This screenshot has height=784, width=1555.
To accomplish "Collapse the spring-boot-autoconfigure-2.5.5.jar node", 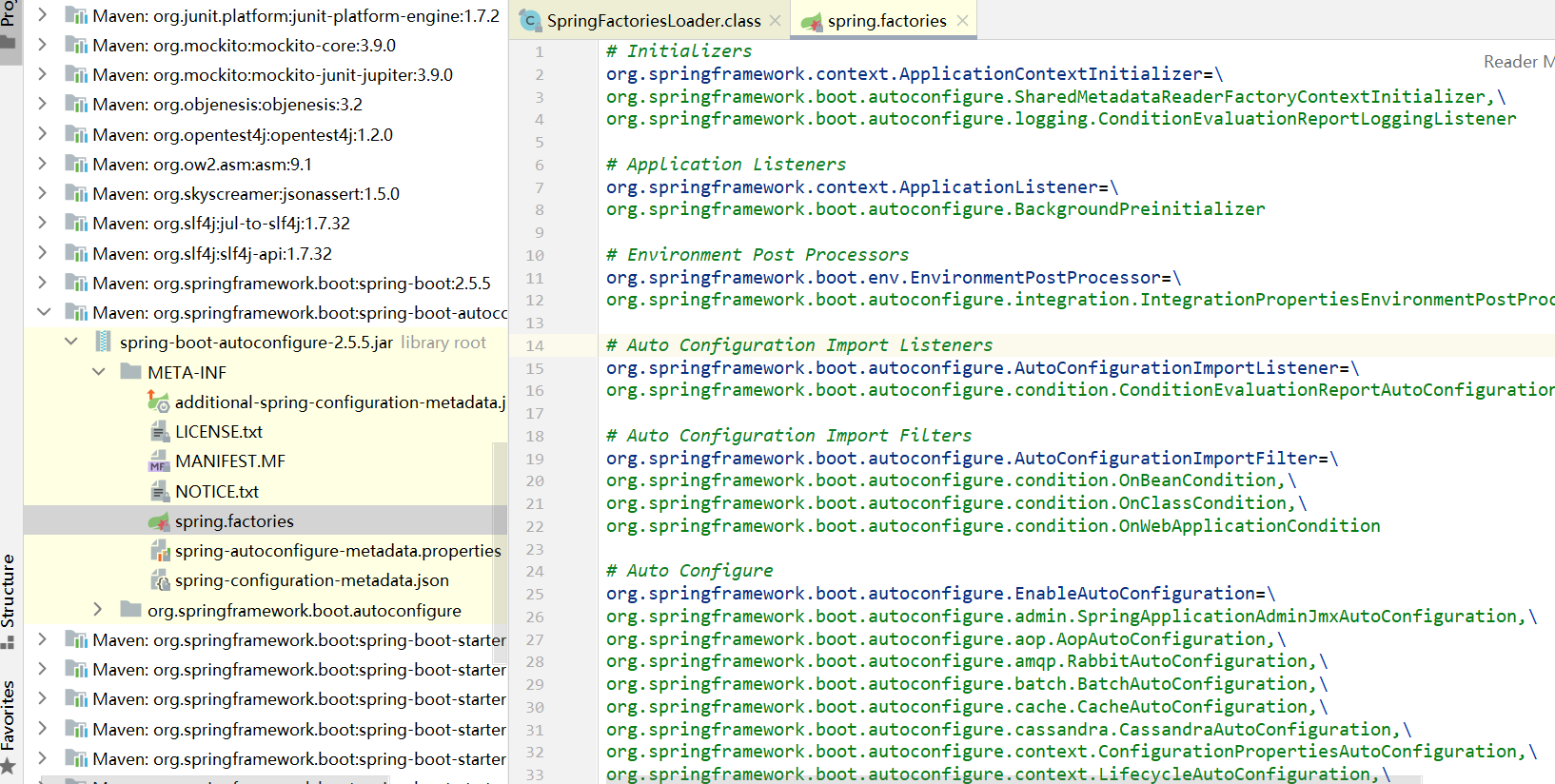I will point(71,342).
